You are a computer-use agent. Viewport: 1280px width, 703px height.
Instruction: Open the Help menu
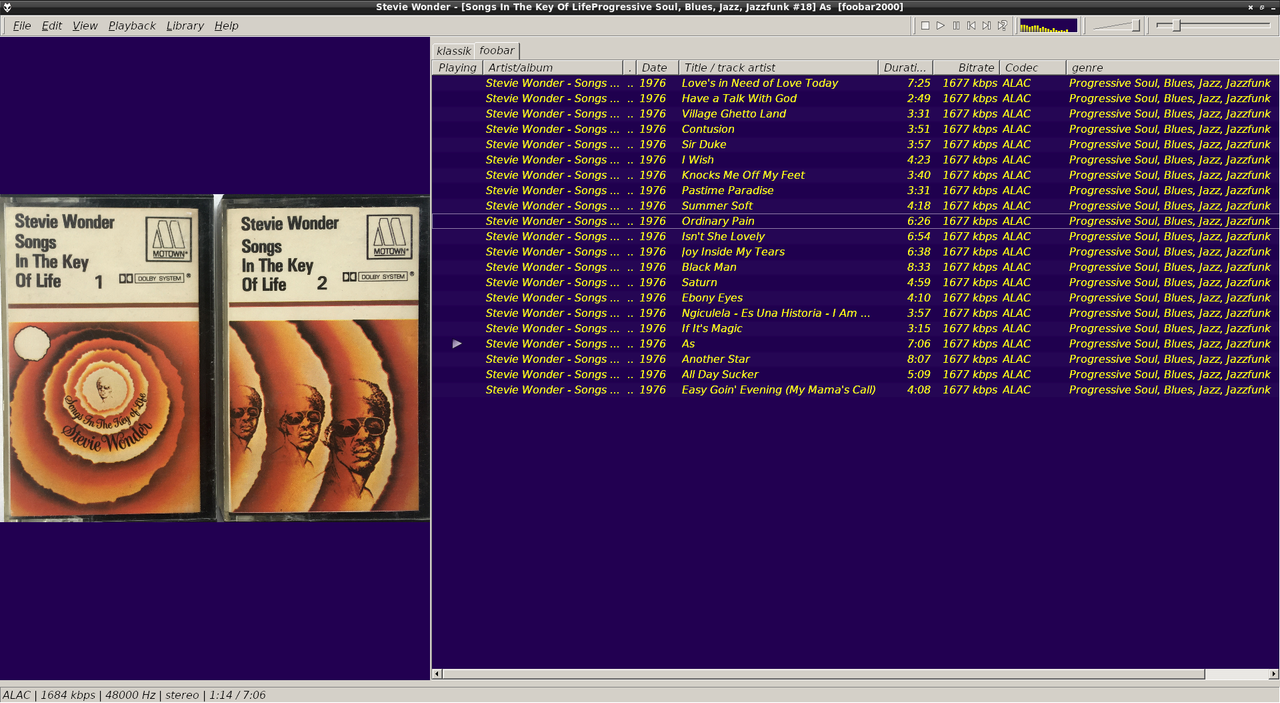coord(227,25)
